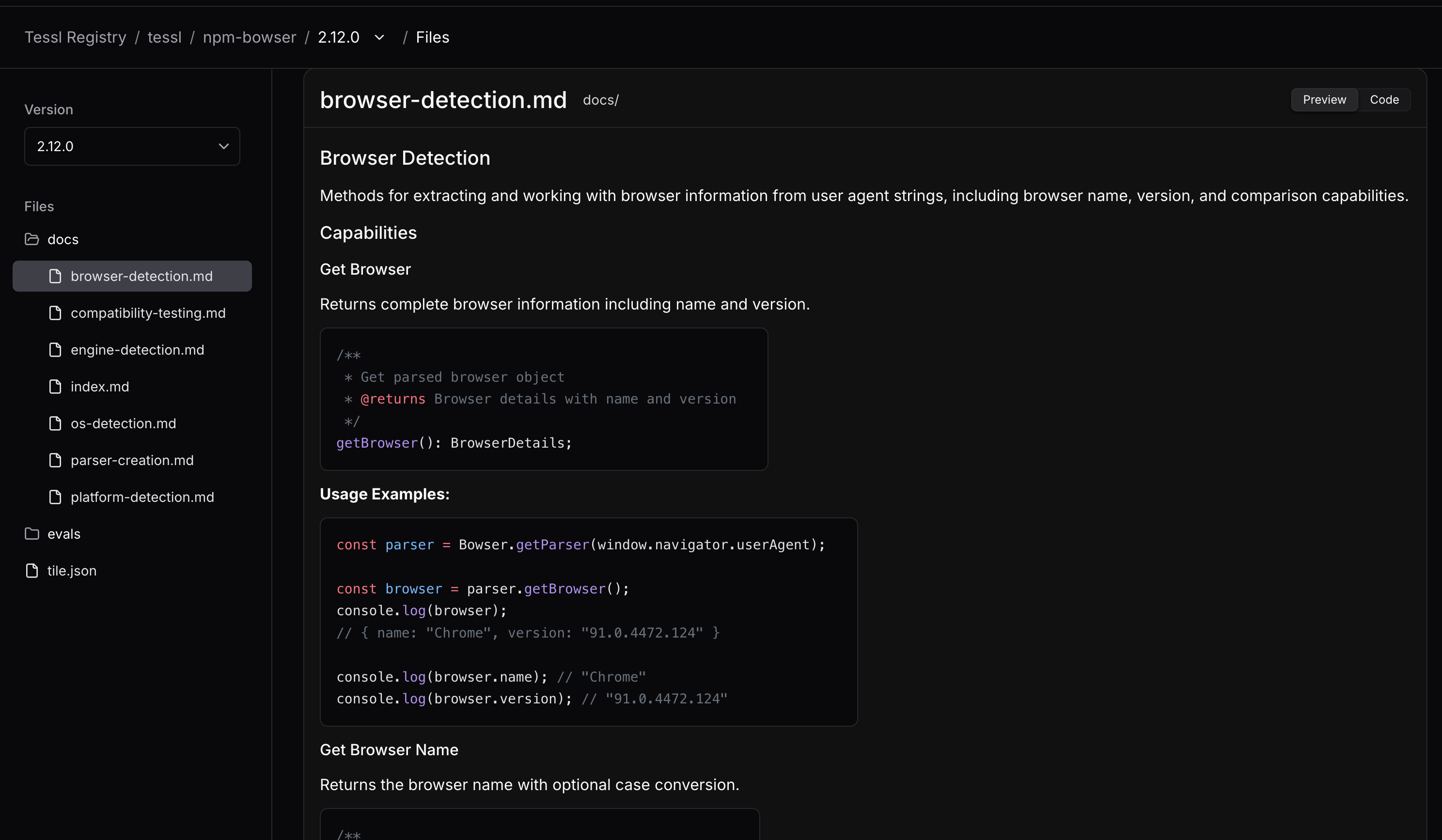Click the Bowser.getParser code line
This screenshot has height=840, width=1442.
[580, 545]
